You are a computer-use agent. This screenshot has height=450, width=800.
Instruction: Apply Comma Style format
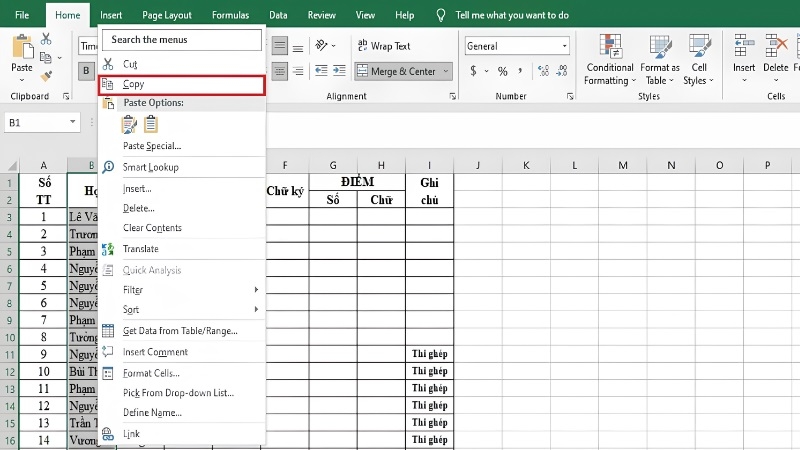pos(519,71)
